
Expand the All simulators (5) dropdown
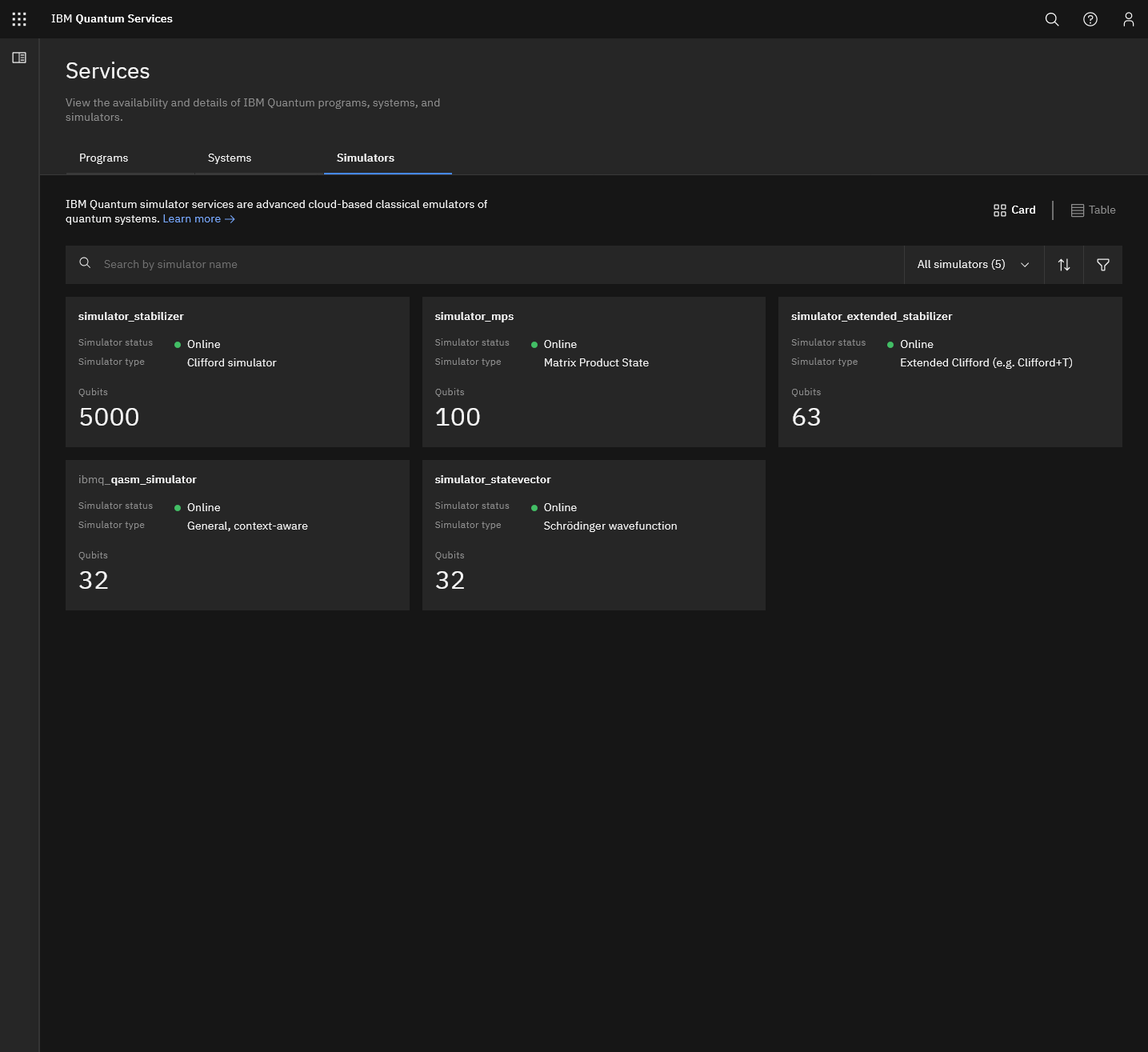tap(974, 265)
